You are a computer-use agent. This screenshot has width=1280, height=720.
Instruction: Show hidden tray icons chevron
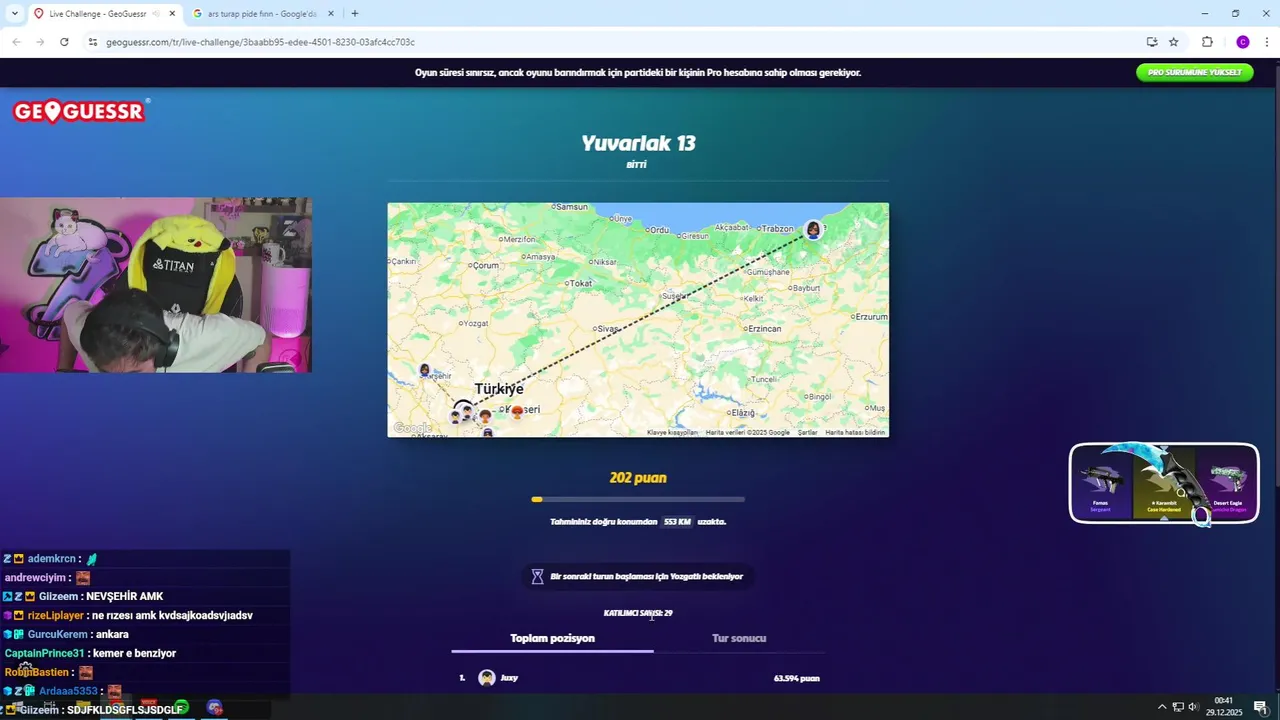1162,707
